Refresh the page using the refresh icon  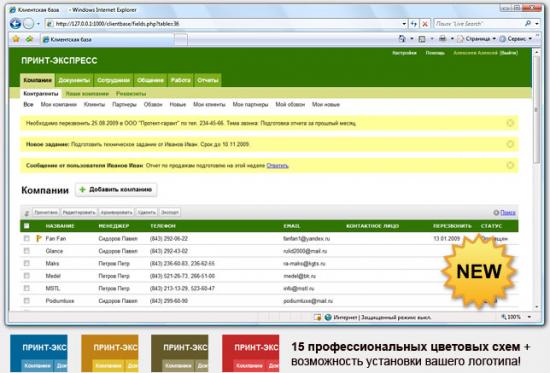tap(414, 24)
